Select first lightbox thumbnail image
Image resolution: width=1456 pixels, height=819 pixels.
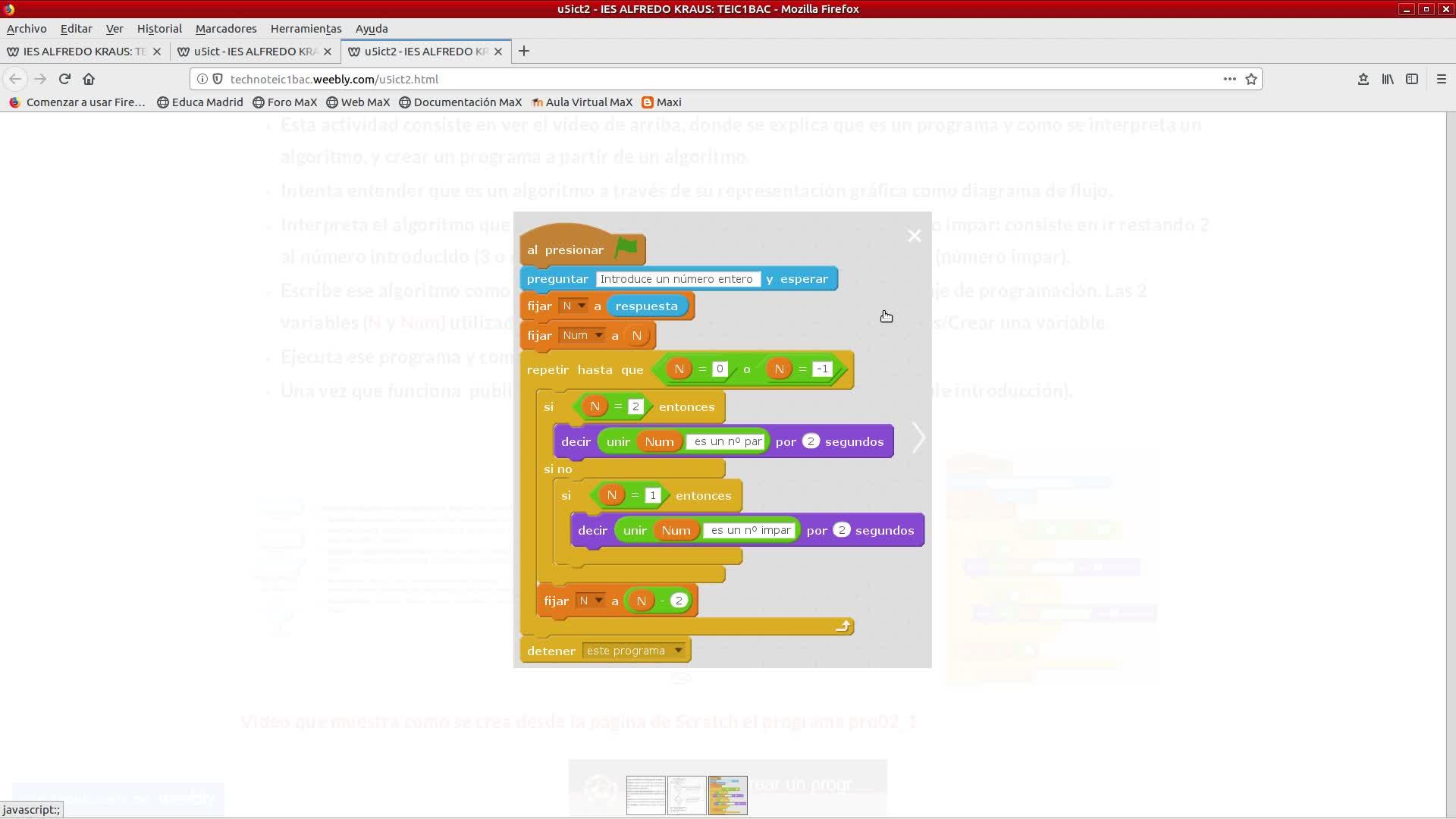pos(646,795)
